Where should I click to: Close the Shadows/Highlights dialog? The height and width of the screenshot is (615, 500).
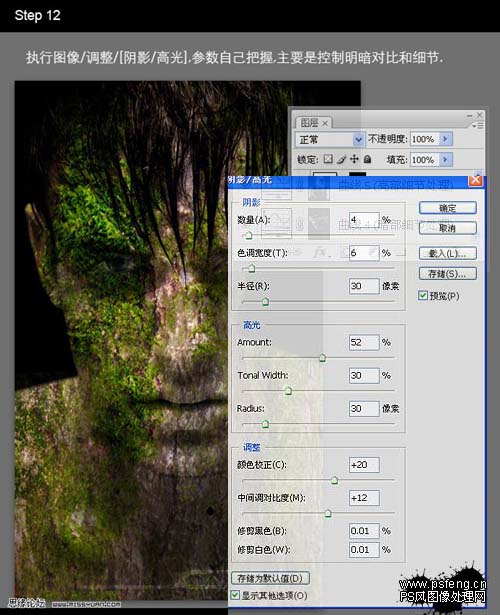[475, 180]
